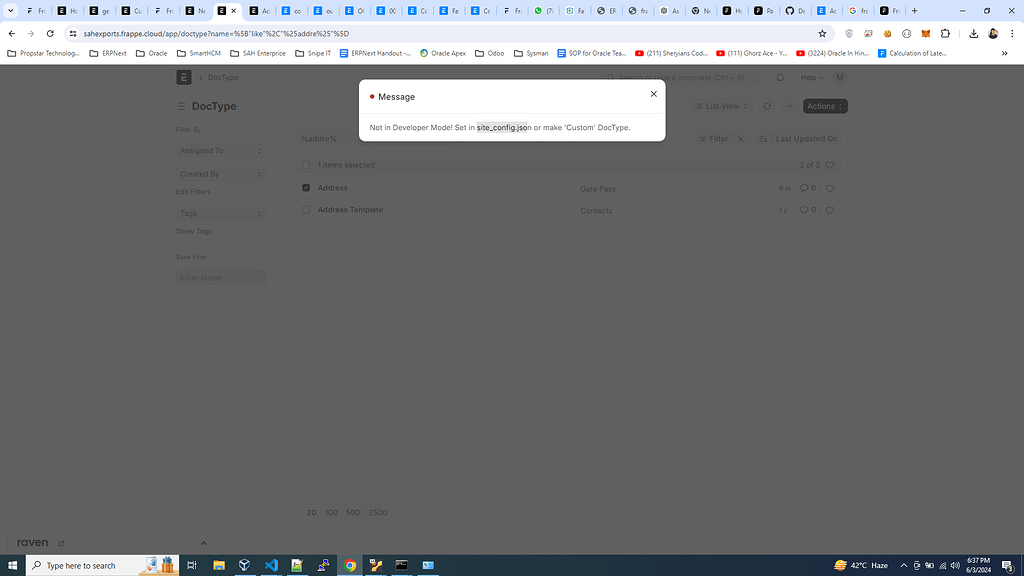Open the ellipsis menu next to refresh

[x=789, y=106]
